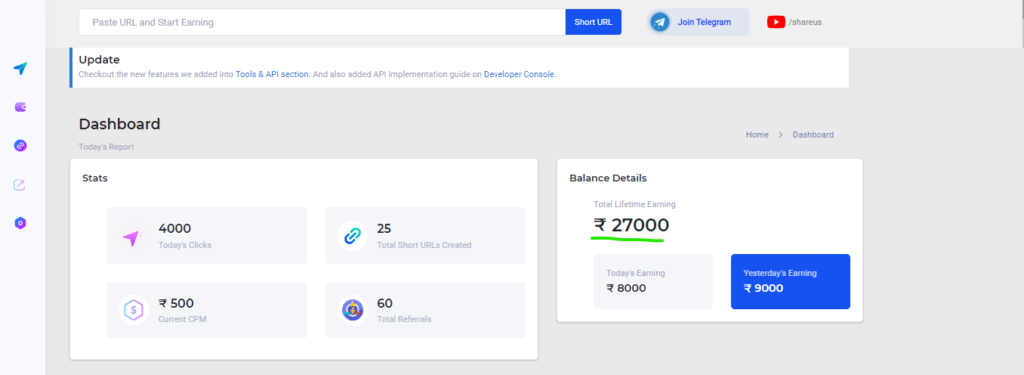The height and width of the screenshot is (375, 1024).
Task: Click the ₹ 27000 lifetime earning amount
Action: pyautogui.click(x=631, y=225)
